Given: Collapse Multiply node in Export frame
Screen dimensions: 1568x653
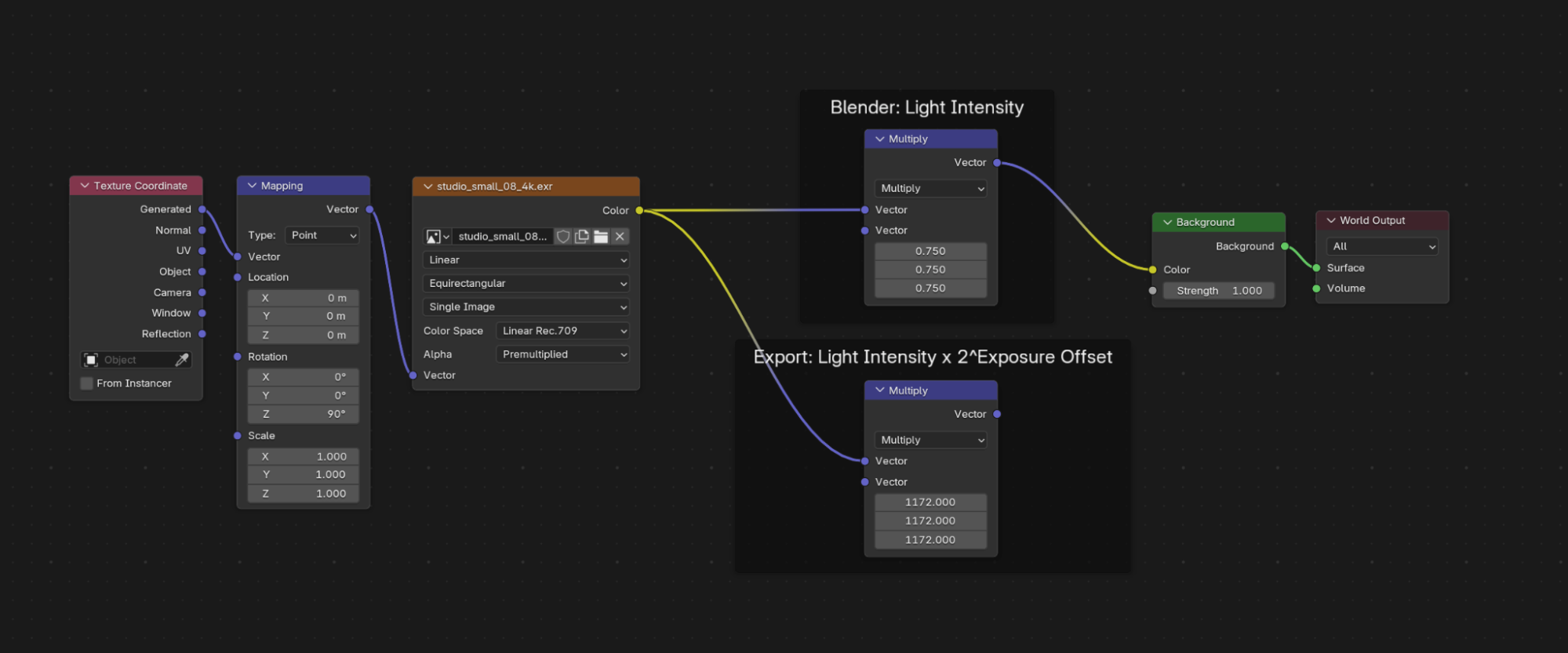Looking at the screenshot, I should 879,390.
